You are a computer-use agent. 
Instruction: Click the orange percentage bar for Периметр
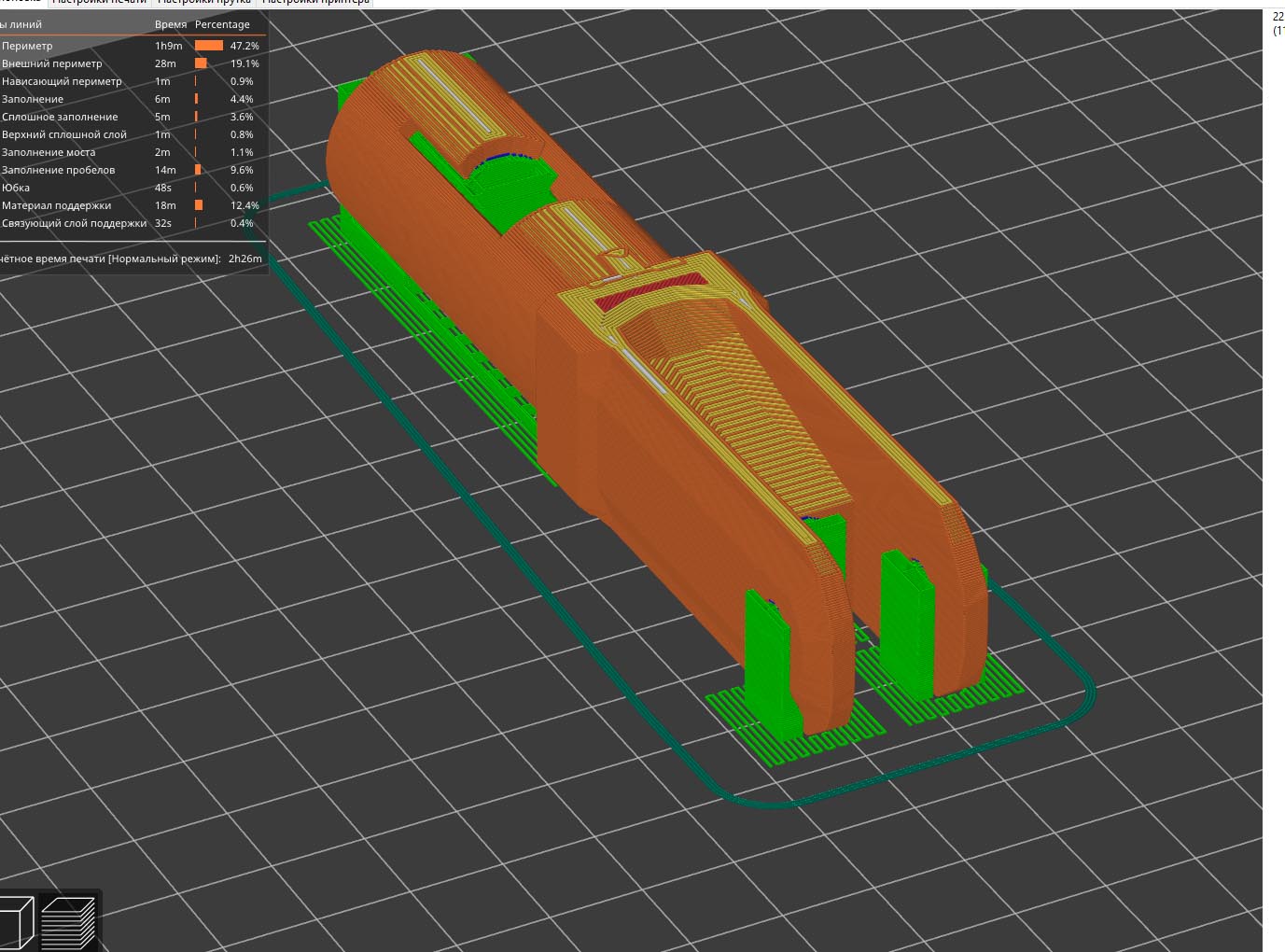pyautogui.click(x=209, y=46)
